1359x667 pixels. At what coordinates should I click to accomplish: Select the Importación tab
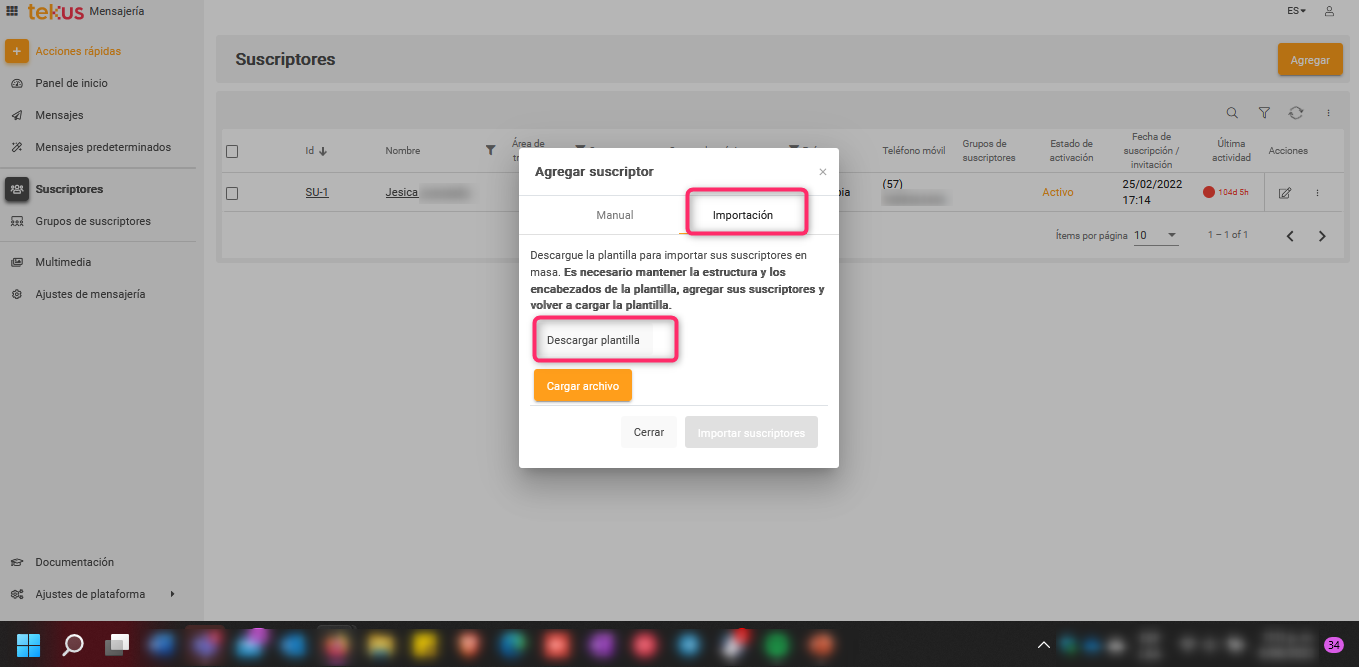click(742, 215)
